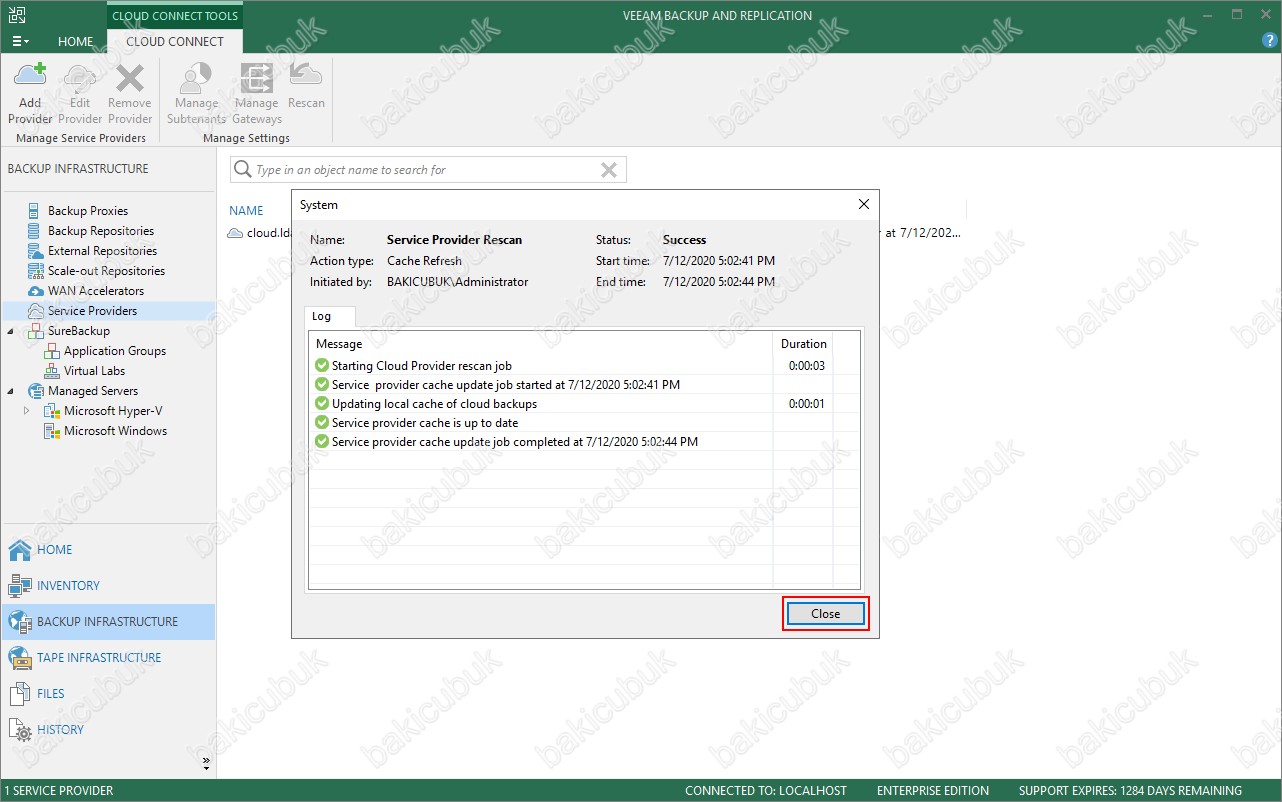The image size is (1282, 802).
Task: Click the Close button in System dialog
Action: 825,614
